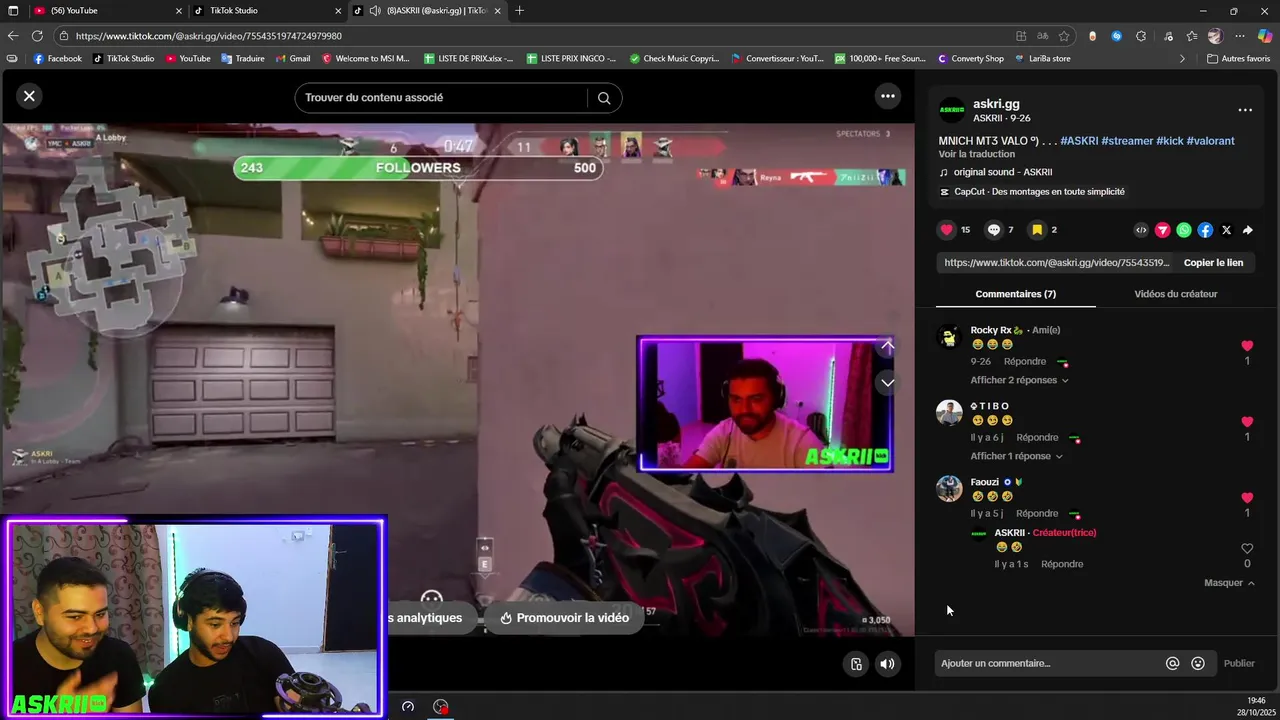The height and width of the screenshot is (720, 1280).
Task: Switch to the '(56) YouTube' browser tab
Action: click(105, 11)
